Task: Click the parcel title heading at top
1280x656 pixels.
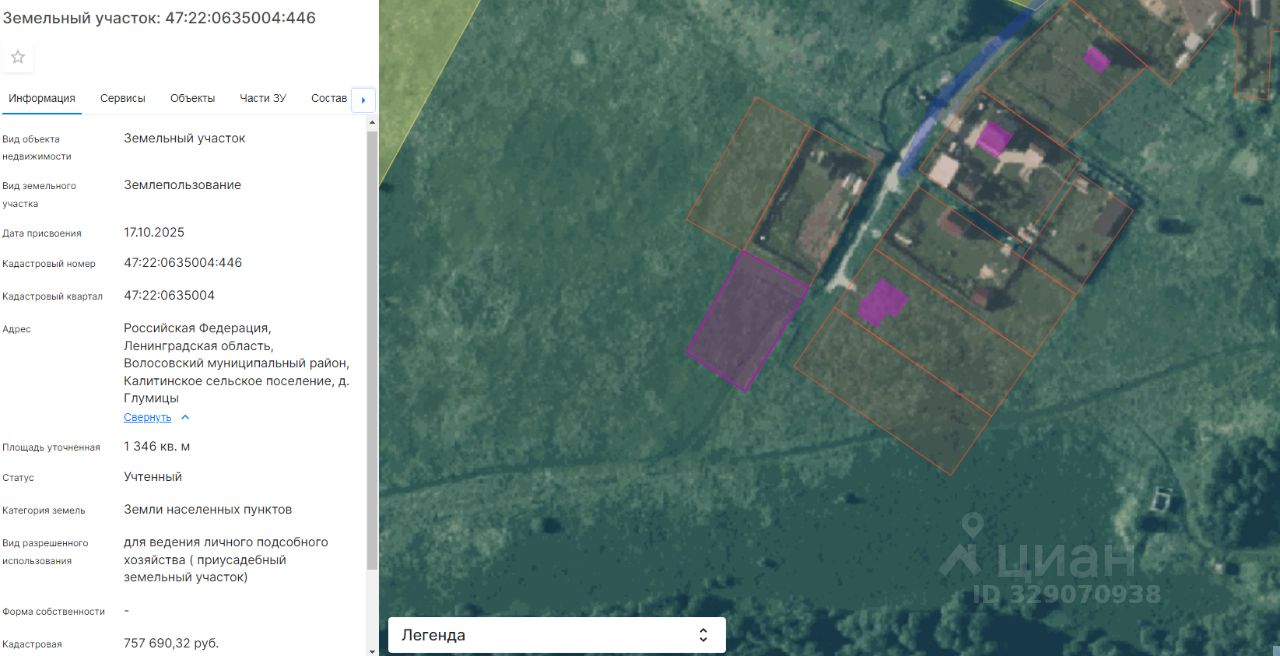Action: [159, 17]
